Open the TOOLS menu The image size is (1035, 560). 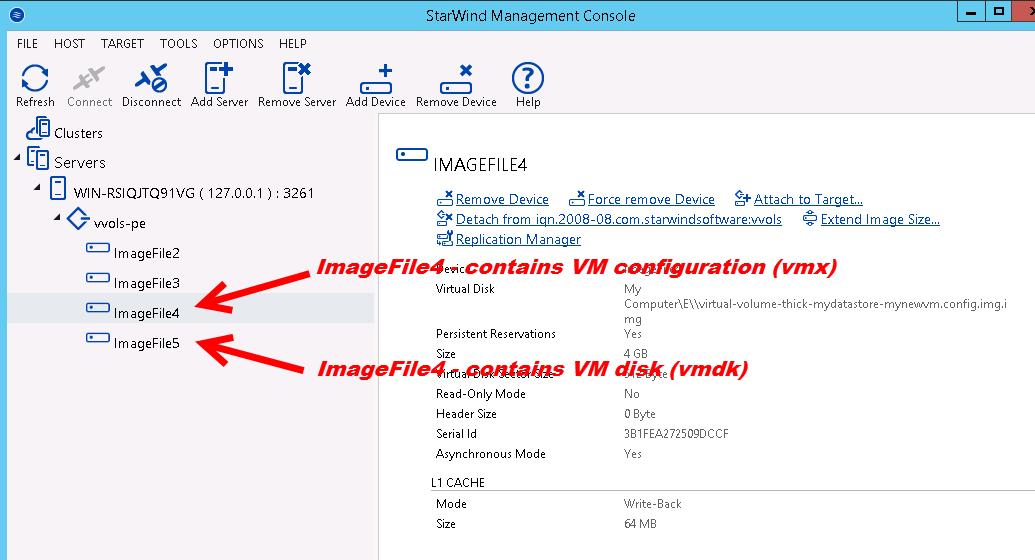coord(178,44)
